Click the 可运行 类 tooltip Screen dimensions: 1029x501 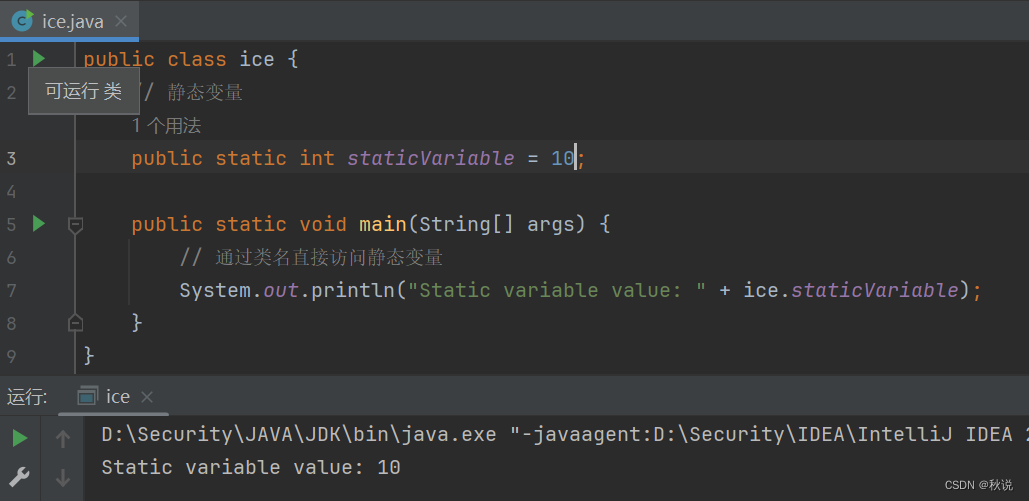(x=83, y=91)
